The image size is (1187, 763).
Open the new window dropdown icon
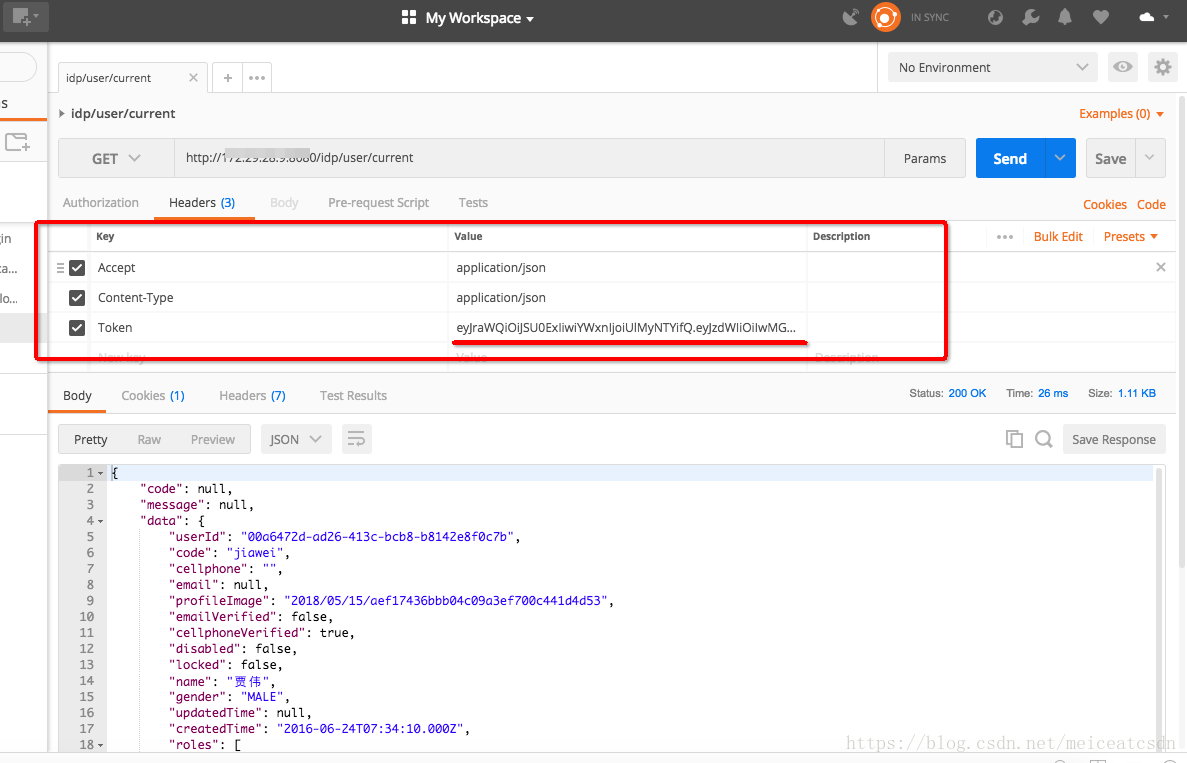coord(26,16)
